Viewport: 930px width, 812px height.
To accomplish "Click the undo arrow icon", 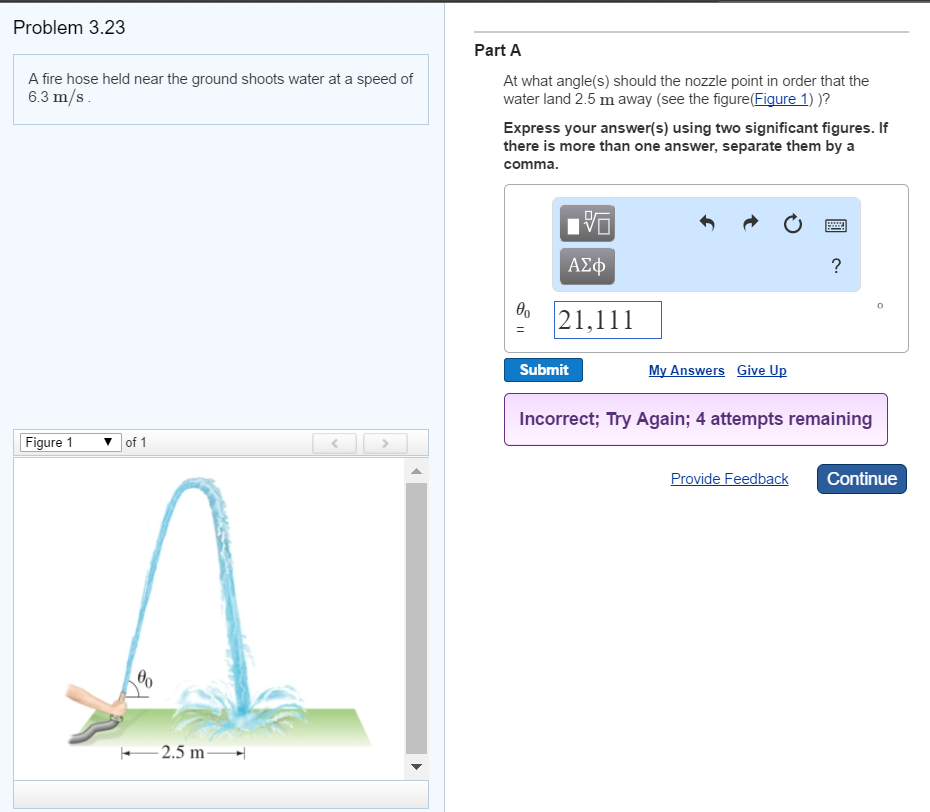I will click(706, 225).
